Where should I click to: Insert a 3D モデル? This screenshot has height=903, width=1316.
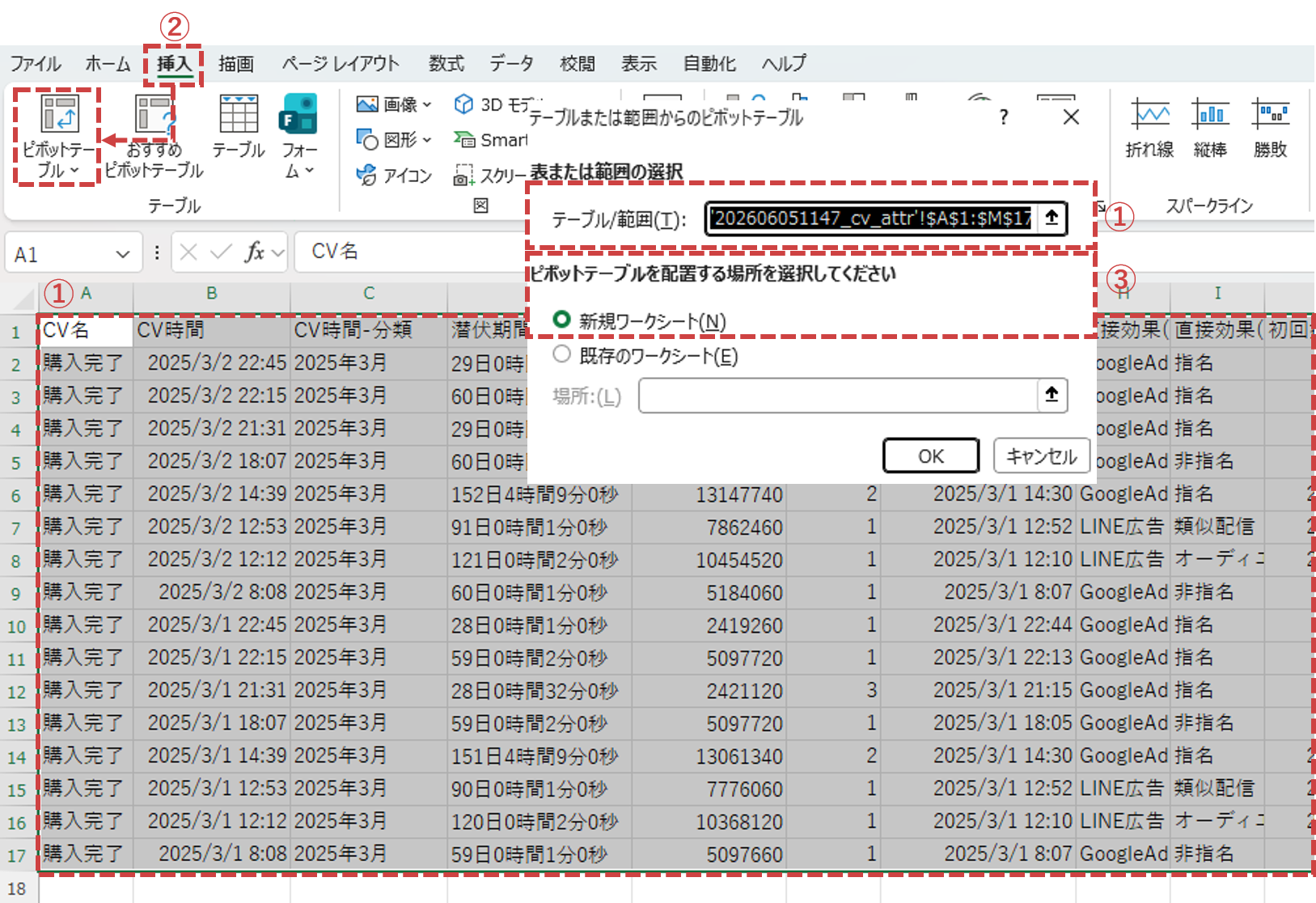point(491,104)
